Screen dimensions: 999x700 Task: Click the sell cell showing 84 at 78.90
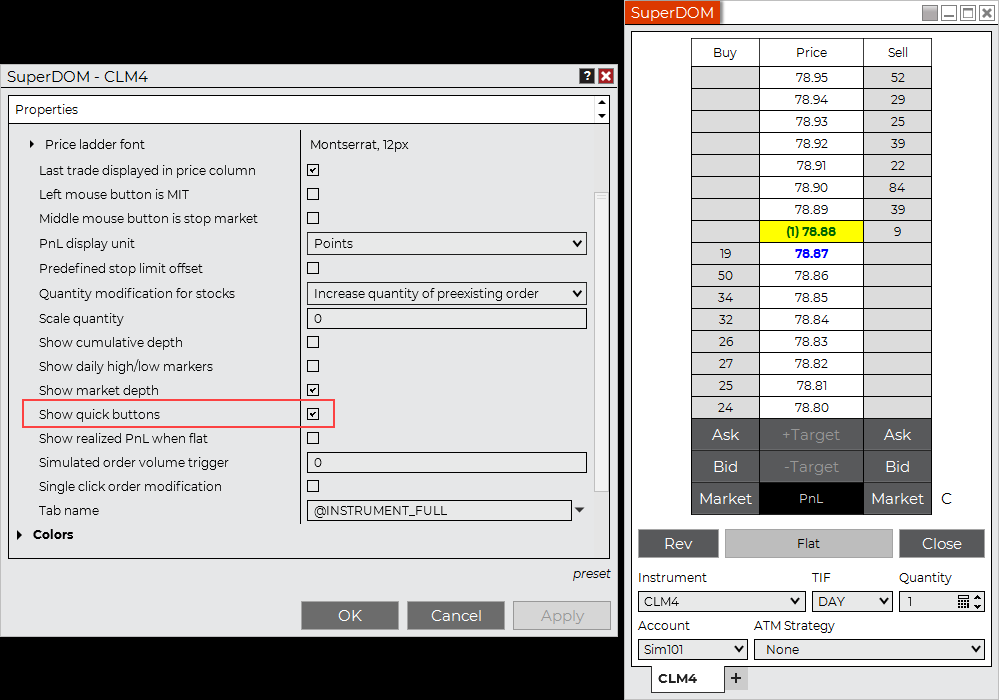tap(897, 187)
